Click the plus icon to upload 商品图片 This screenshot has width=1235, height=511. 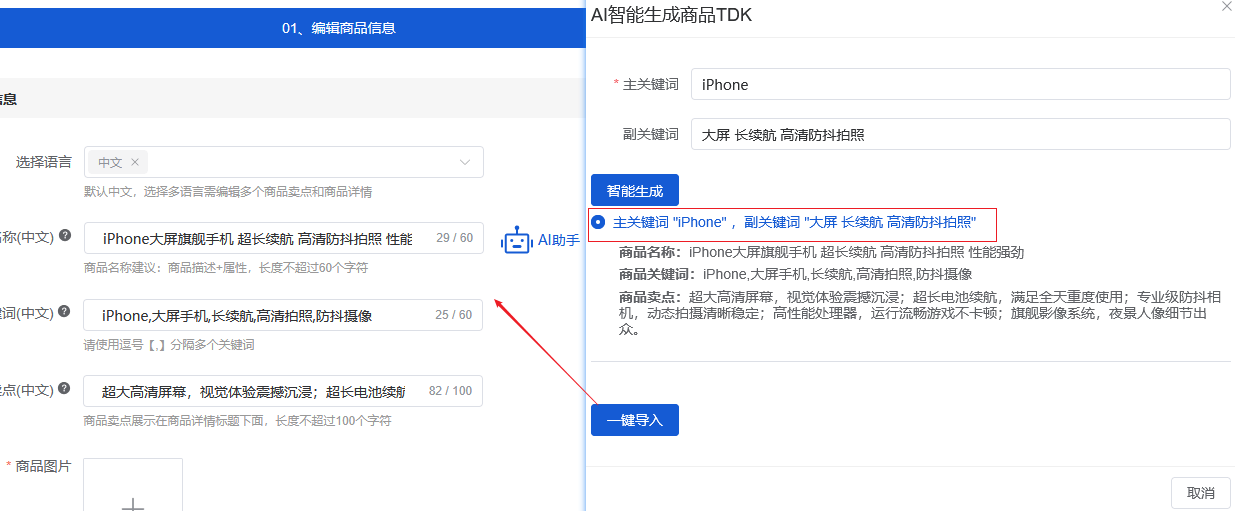tap(133, 504)
